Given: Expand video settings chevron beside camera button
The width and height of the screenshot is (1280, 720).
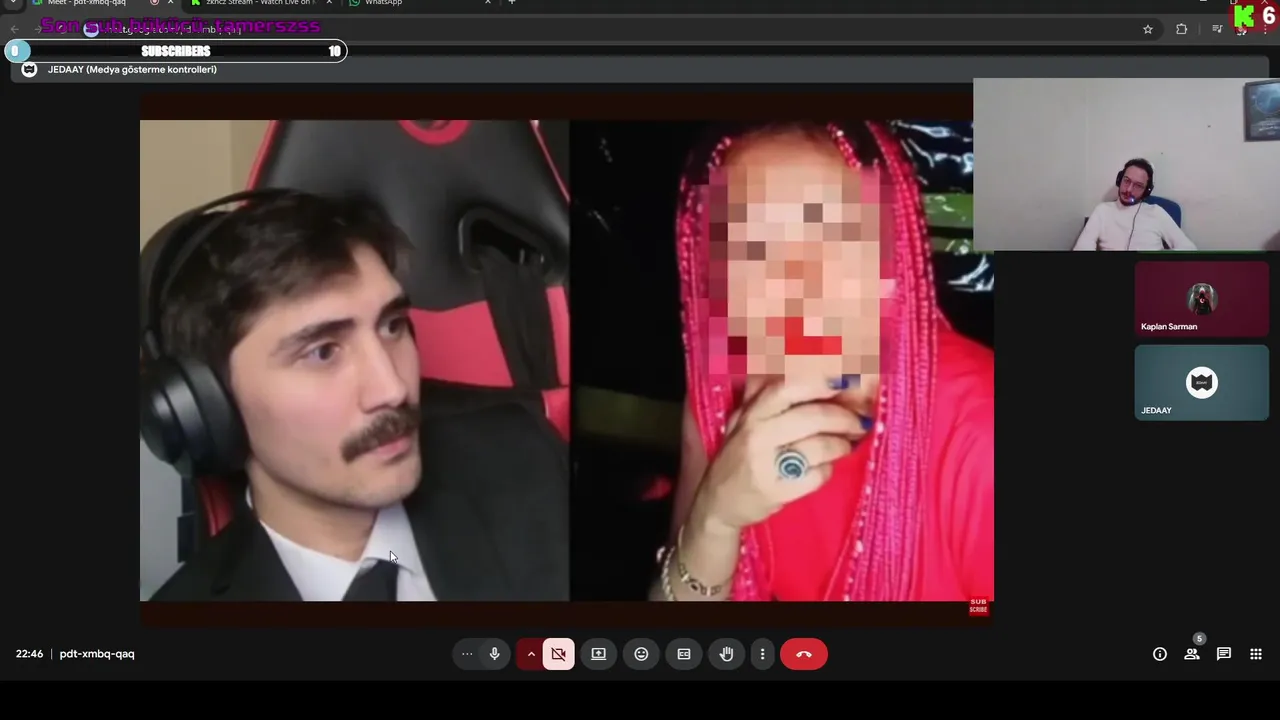Looking at the screenshot, I should coord(531,654).
